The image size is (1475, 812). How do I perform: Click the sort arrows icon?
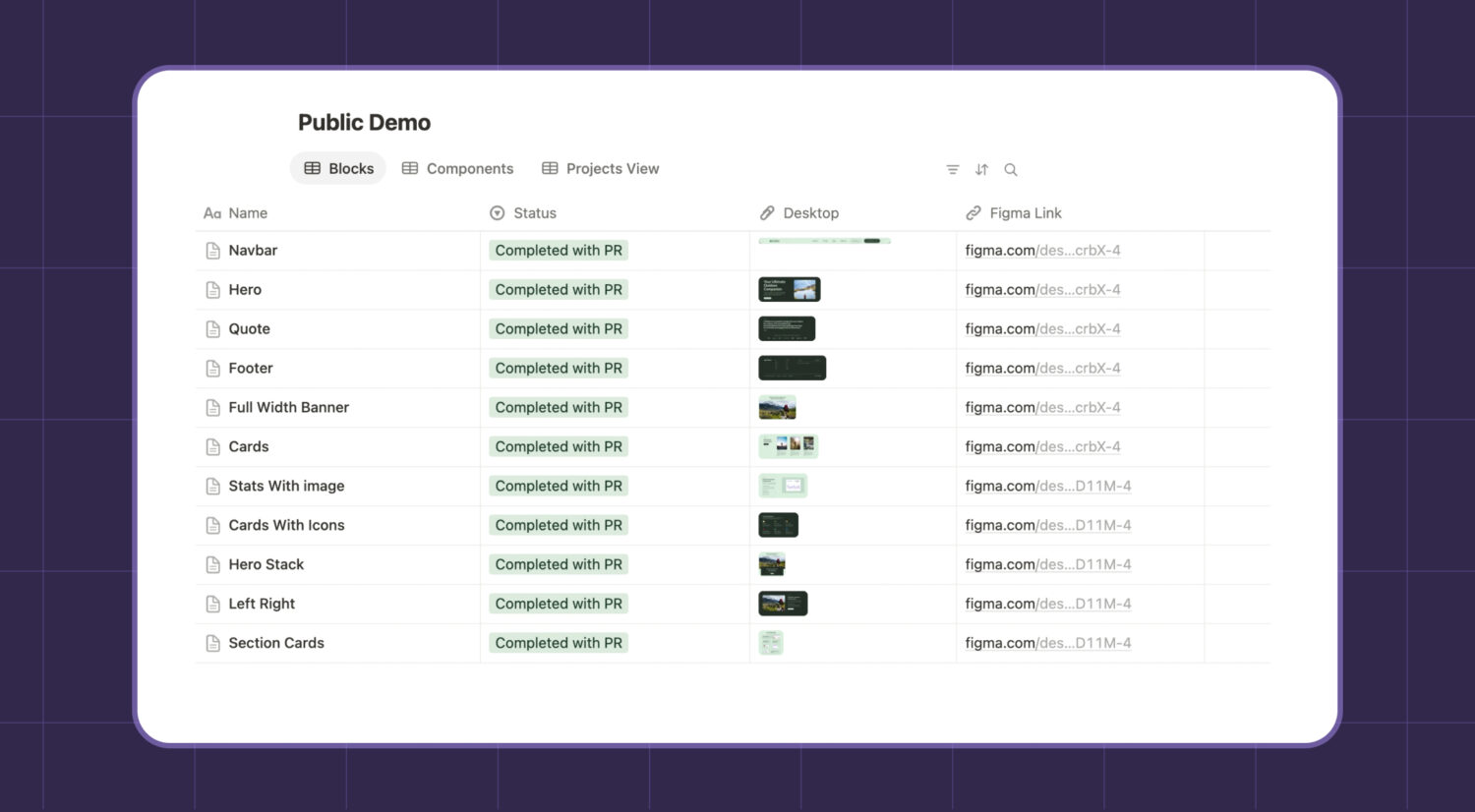click(981, 170)
